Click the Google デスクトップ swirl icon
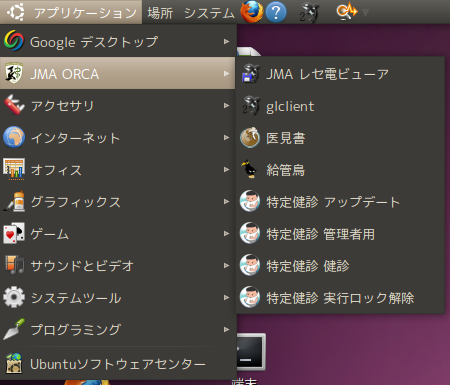The width and height of the screenshot is (450, 385). pos(14,41)
